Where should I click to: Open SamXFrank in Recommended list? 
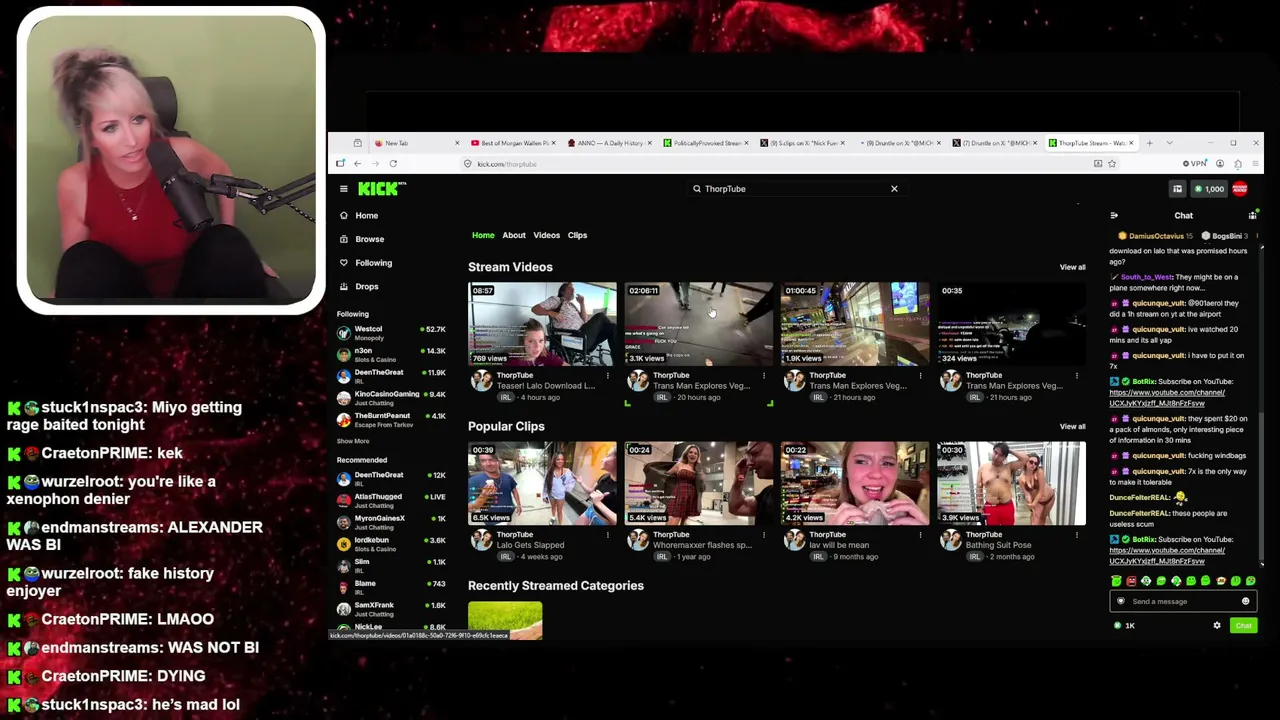[x=391, y=609]
